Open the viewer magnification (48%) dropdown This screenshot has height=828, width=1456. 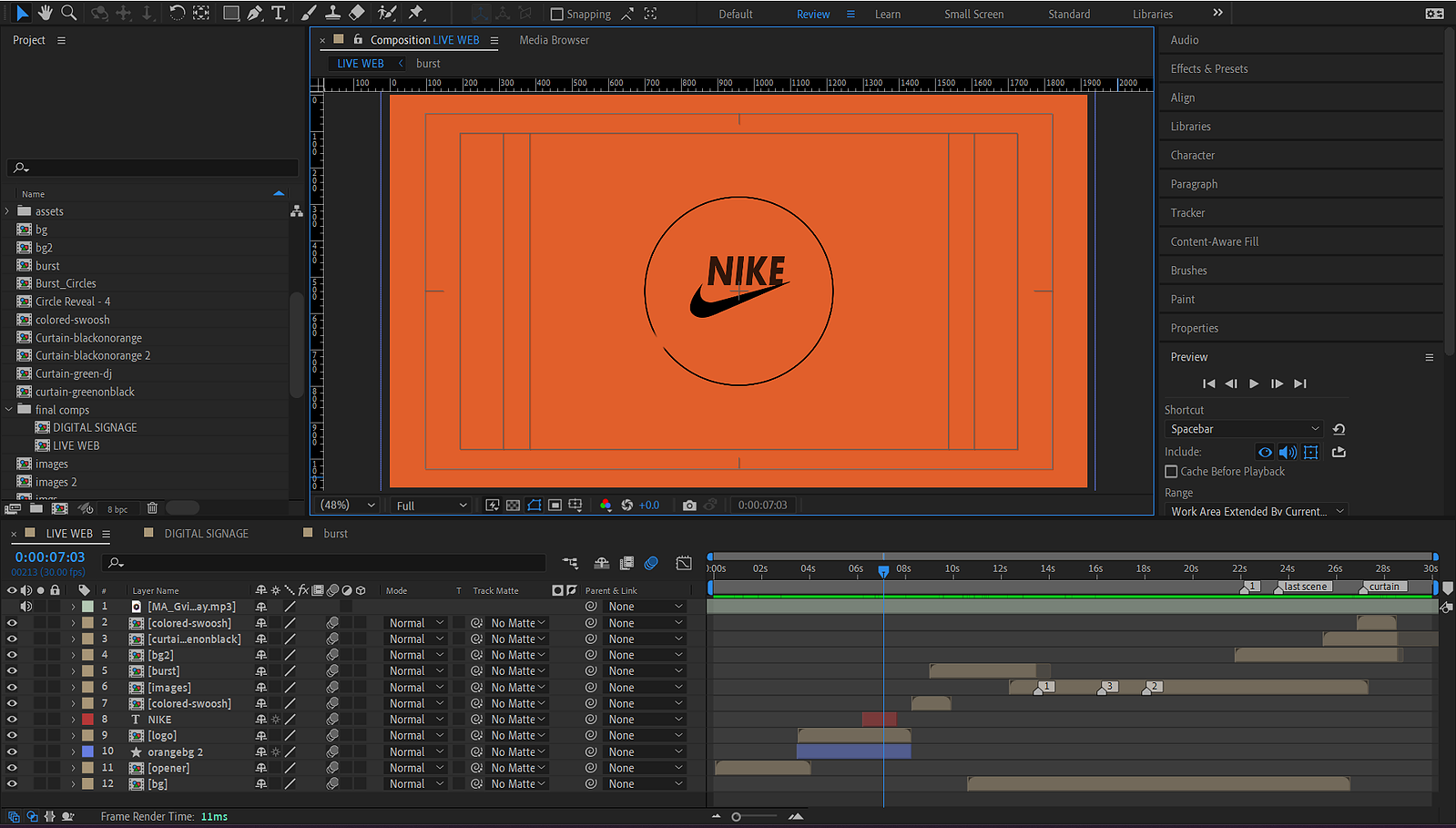pos(348,505)
